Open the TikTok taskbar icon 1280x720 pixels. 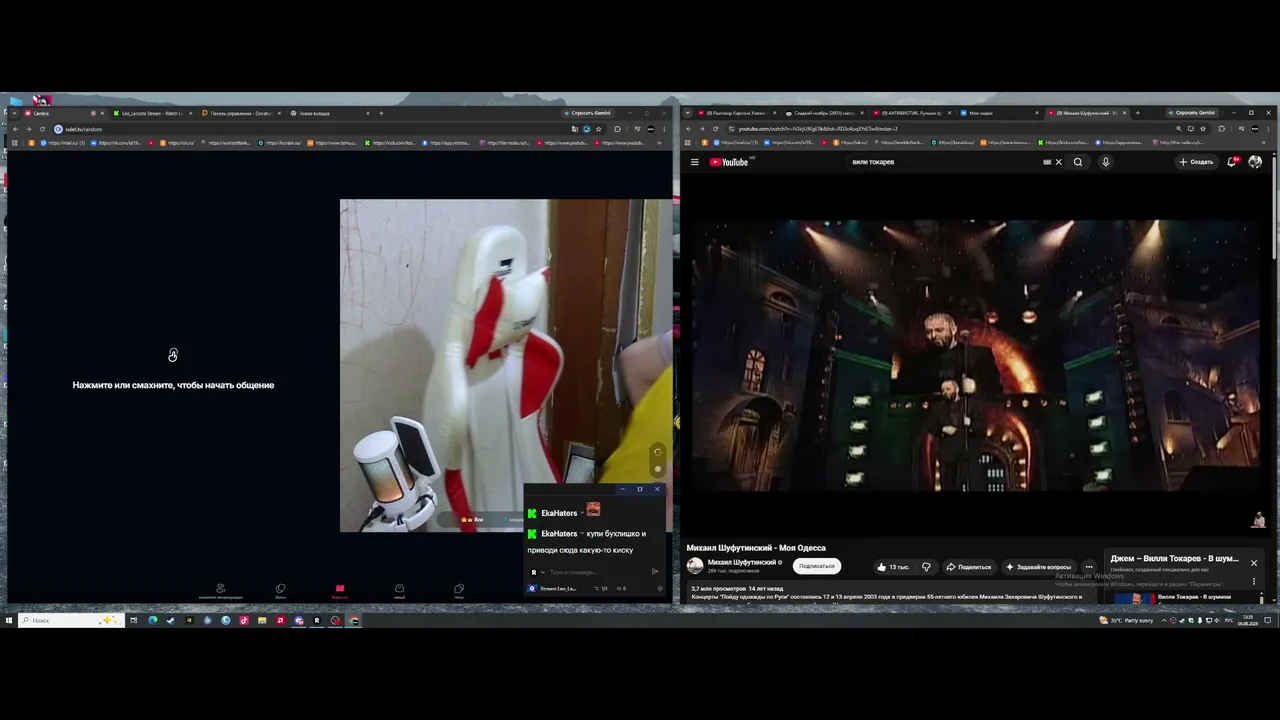point(244,620)
